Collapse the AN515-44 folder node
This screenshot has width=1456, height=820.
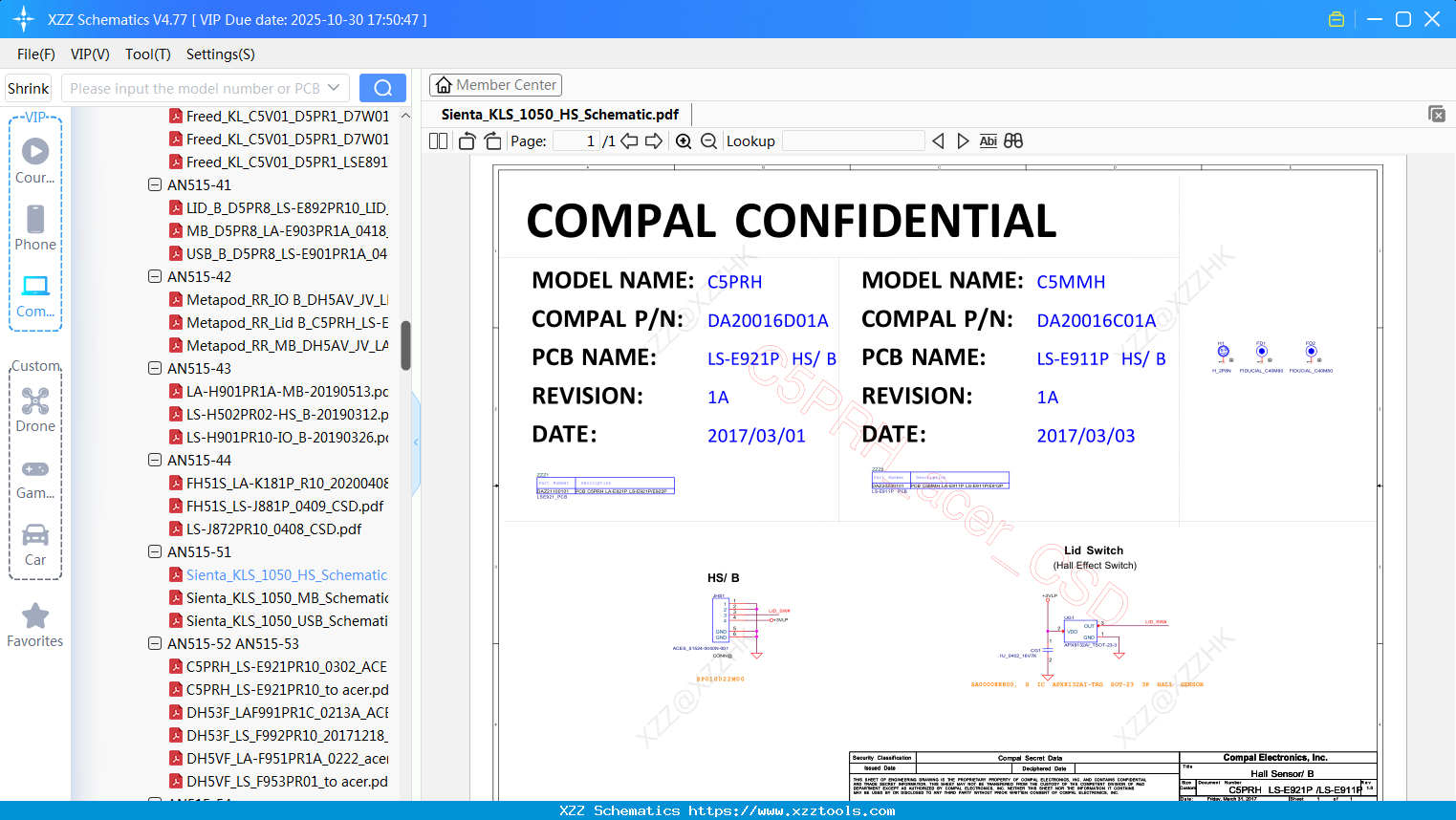pos(155,460)
